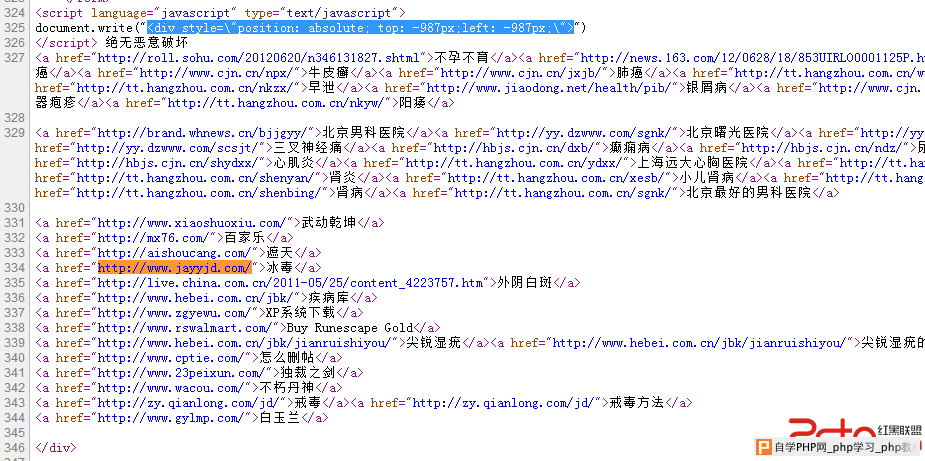Click the highlighted www.jayyjd.com link
The image size is (925, 461).
point(175,268)
